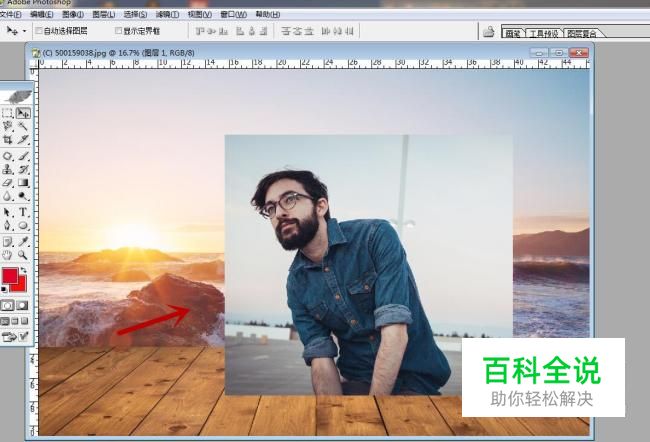Click Distribute Right Edges in options bar
Screen dimensions: 650x442
[x=349, y=31]
